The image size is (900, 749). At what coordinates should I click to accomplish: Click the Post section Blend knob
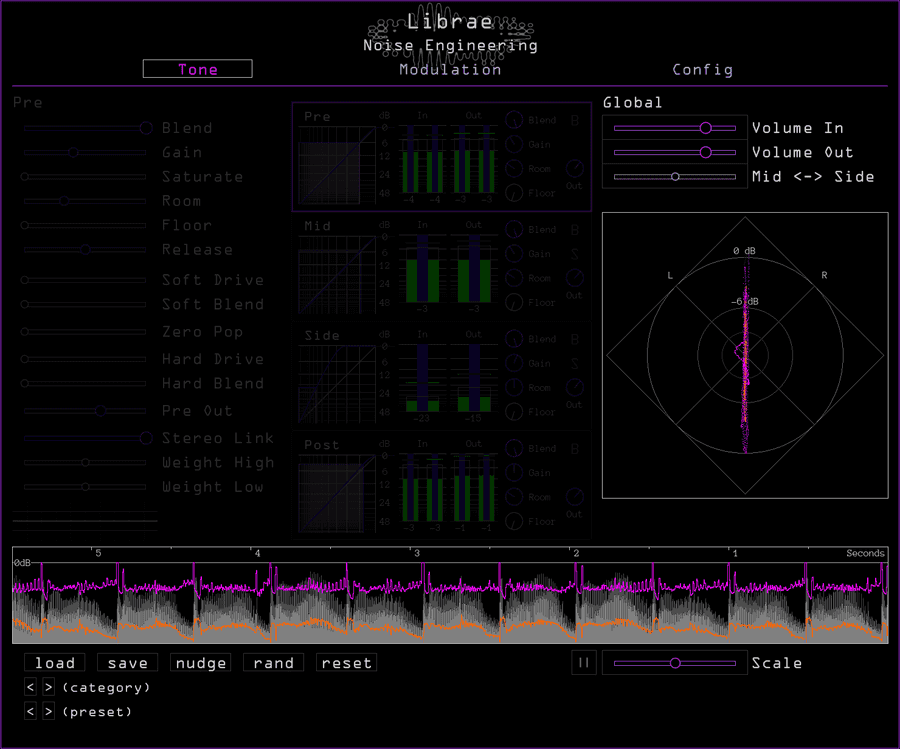click(x=514, y=448)
